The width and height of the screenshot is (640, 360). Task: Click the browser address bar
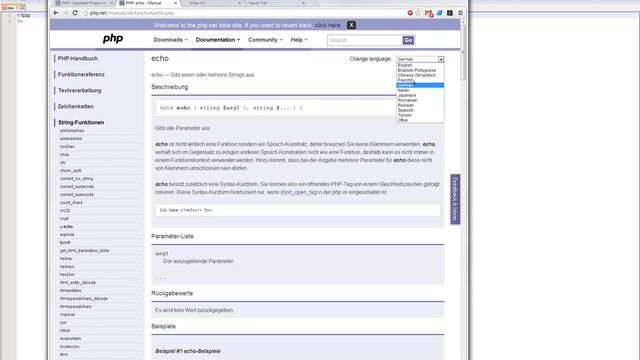243,13
